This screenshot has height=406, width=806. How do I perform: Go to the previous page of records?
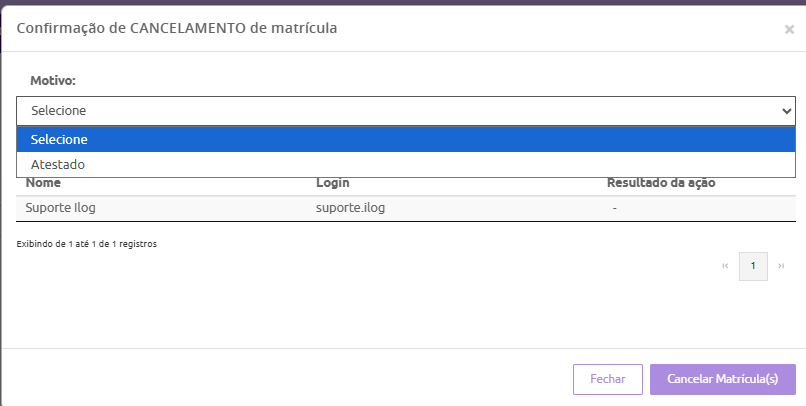[725, 266]
